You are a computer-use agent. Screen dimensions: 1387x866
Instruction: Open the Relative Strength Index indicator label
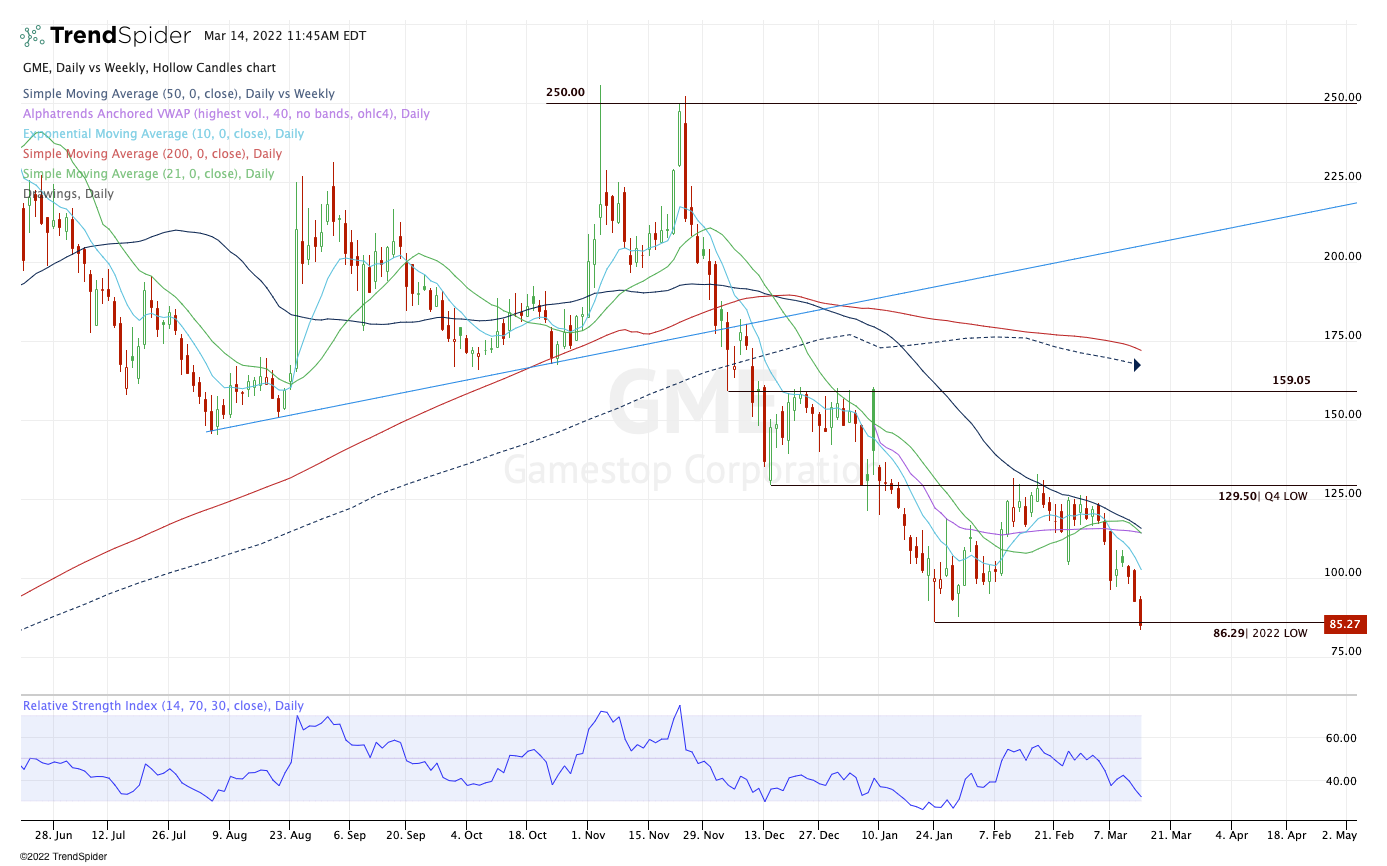(x=163, y=706)
